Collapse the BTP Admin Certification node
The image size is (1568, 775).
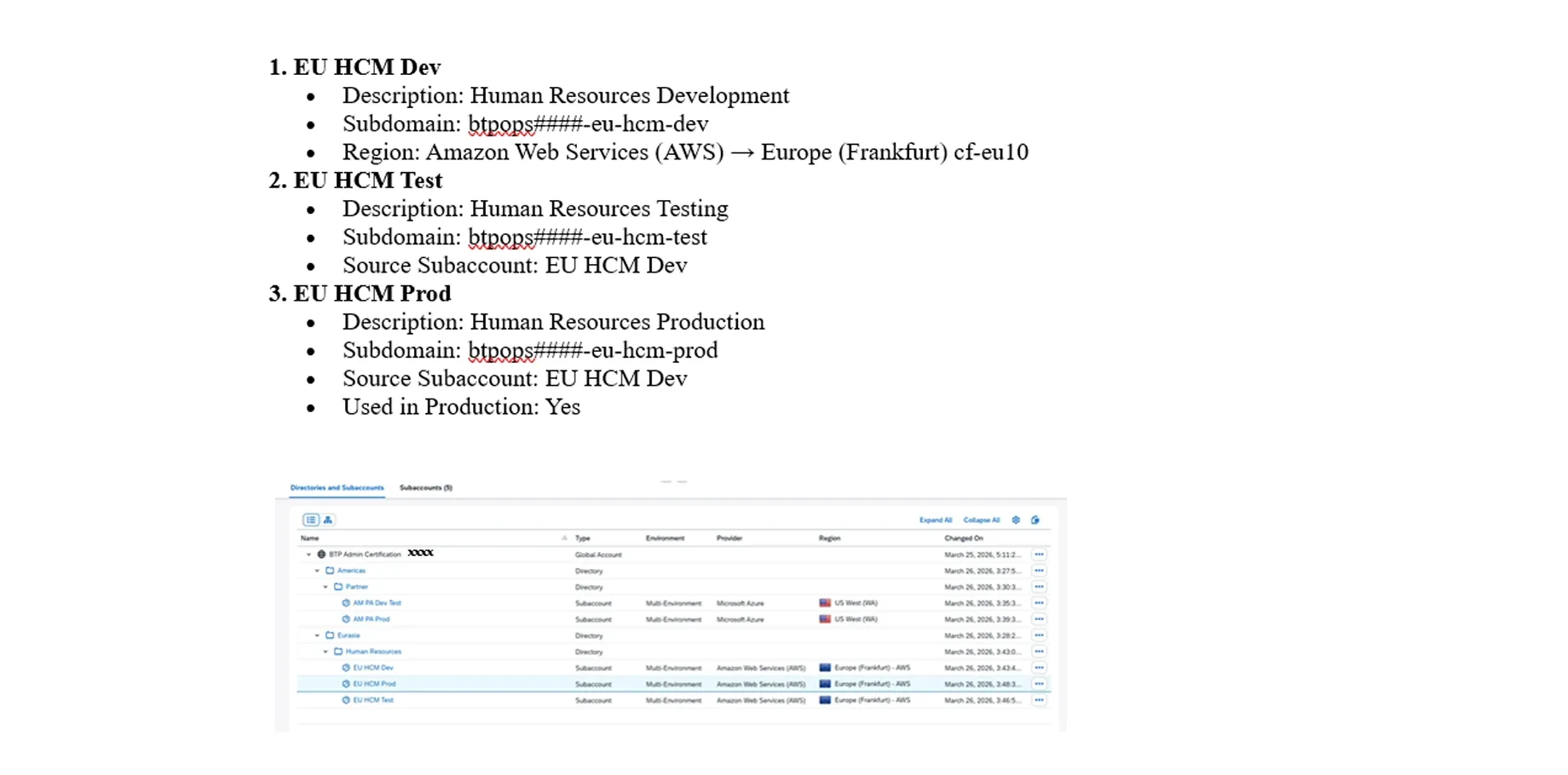(308, 554)
